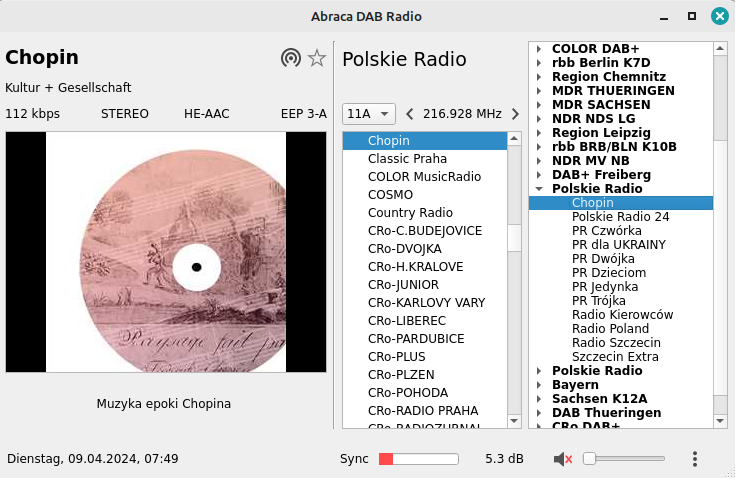Click the announcements broadcast icon next to Chopin
The width and height of the screenshot is (735, 478).
click(x=291, y=58)
